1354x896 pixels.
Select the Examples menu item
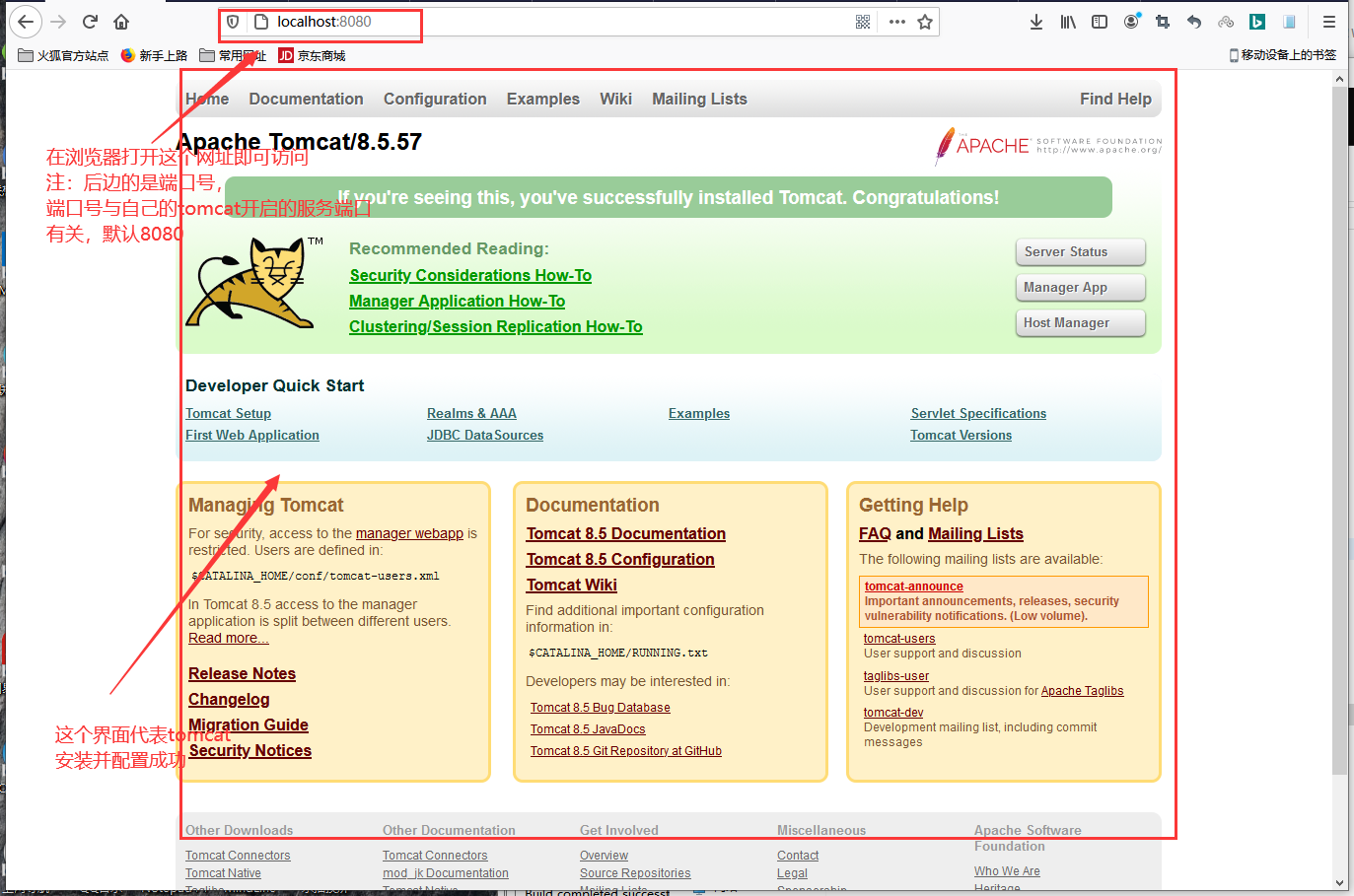coord(542,99)
